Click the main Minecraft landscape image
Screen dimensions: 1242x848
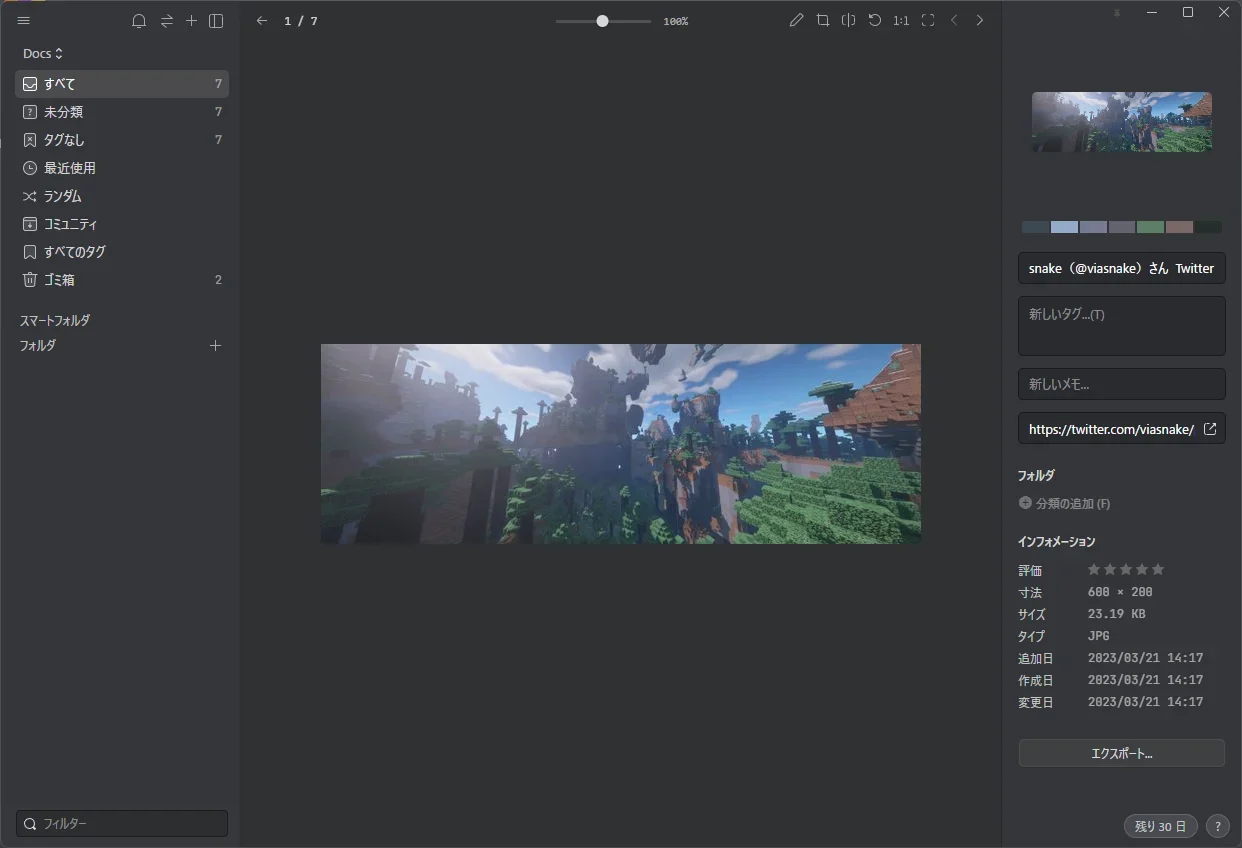click(x=621, y=444)
